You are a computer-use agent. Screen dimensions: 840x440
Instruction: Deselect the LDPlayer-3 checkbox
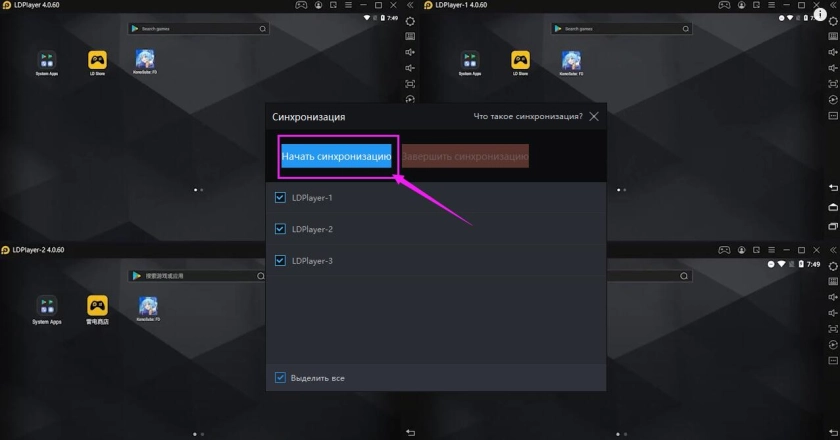click(x=280, y=261)
